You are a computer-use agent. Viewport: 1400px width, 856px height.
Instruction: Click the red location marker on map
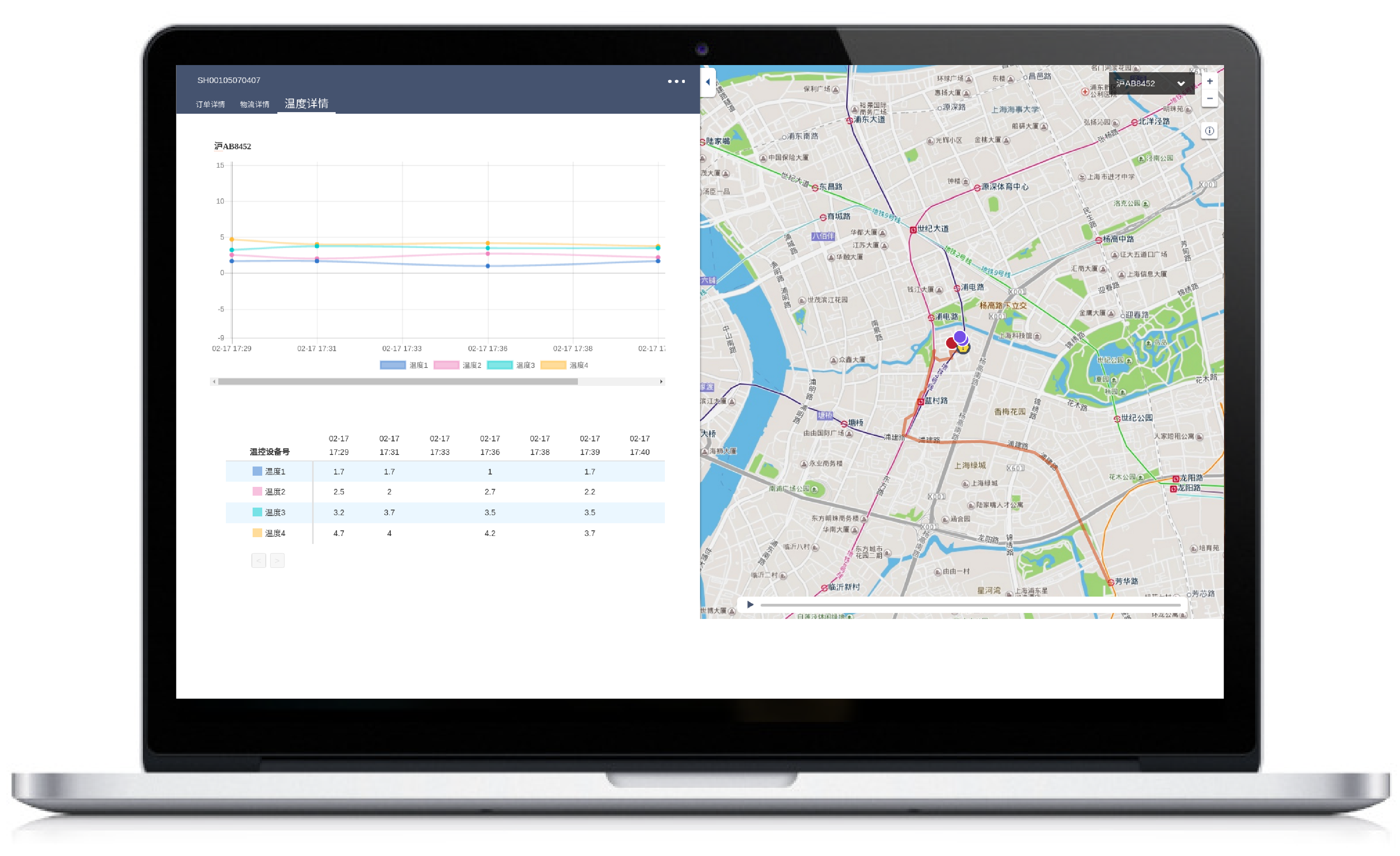(951, 342)
